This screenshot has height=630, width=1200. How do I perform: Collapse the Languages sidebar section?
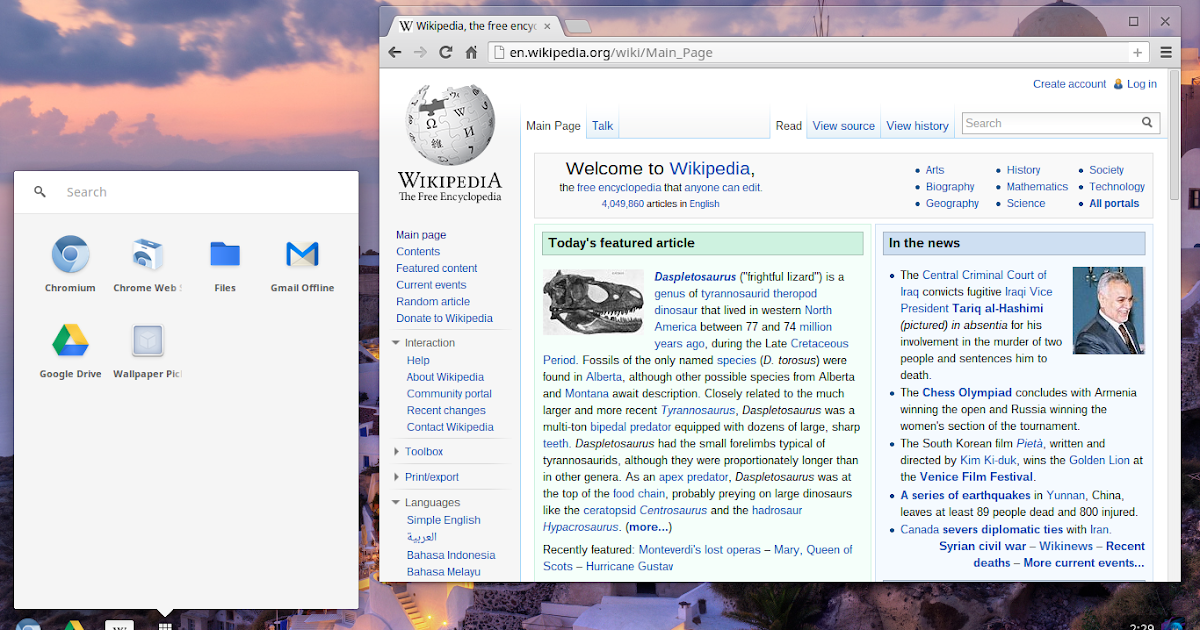coord(397,503)
